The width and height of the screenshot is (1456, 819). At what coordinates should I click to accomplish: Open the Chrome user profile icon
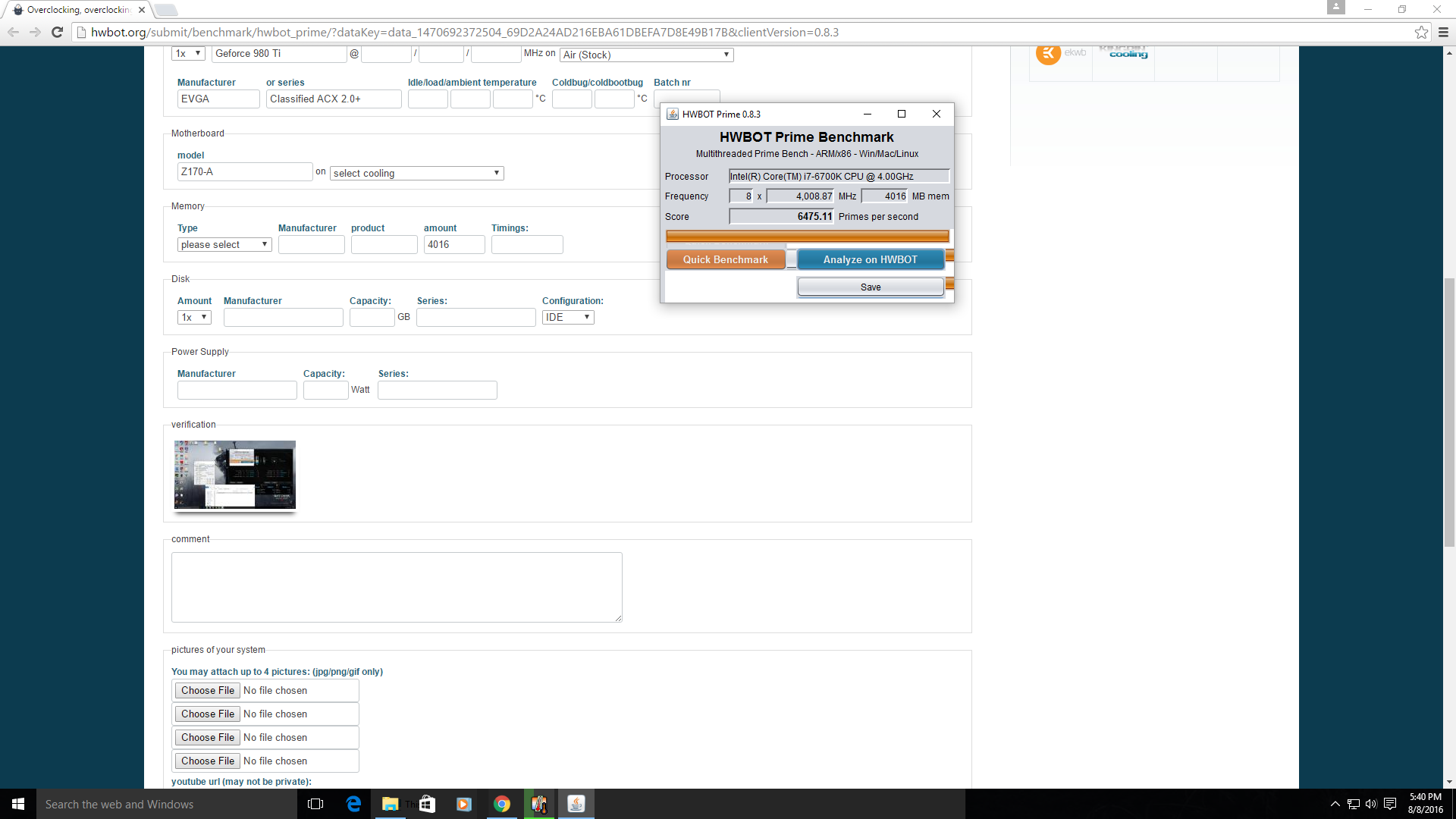pyautogui.click(x=1336, y=7)
